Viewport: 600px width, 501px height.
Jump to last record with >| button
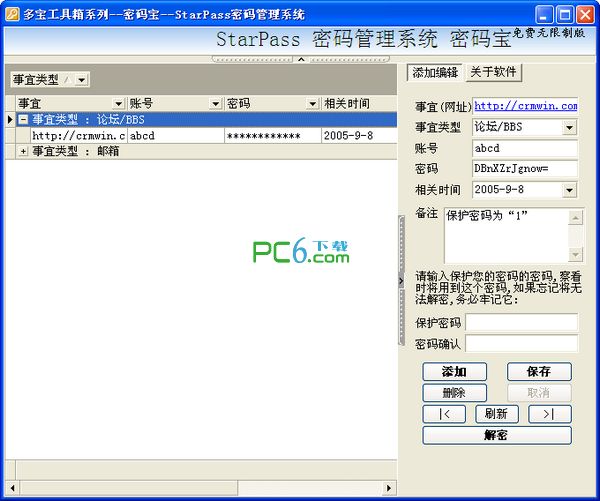[x=550, y=414]
